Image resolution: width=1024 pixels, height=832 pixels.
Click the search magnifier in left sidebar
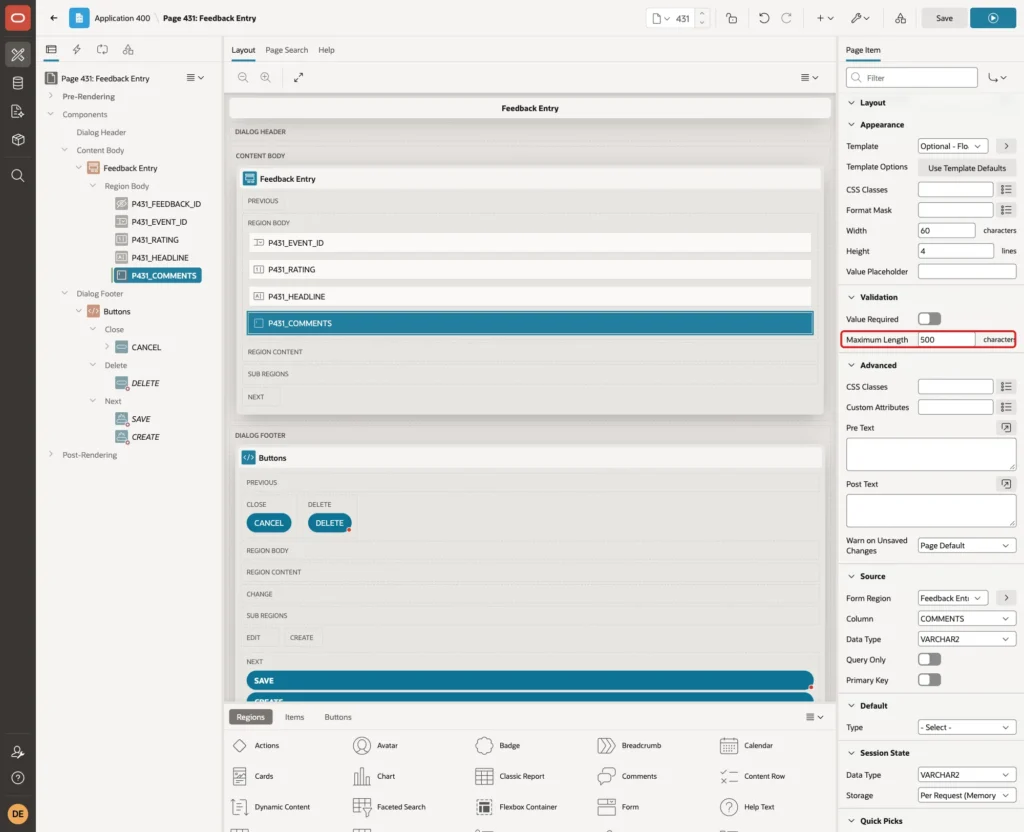pos(18,176)
